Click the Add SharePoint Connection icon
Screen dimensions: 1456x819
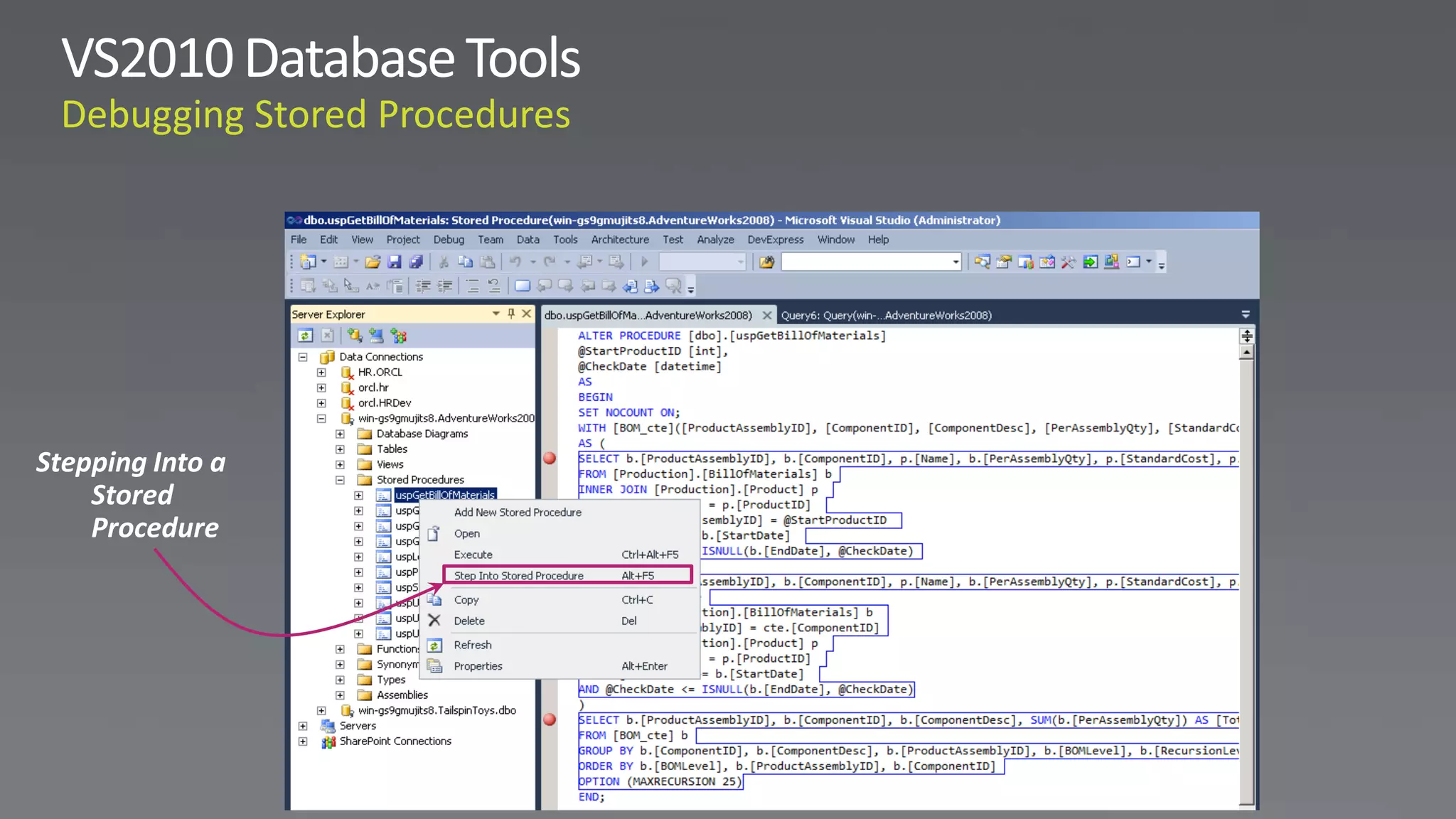(x=399, y=336)
